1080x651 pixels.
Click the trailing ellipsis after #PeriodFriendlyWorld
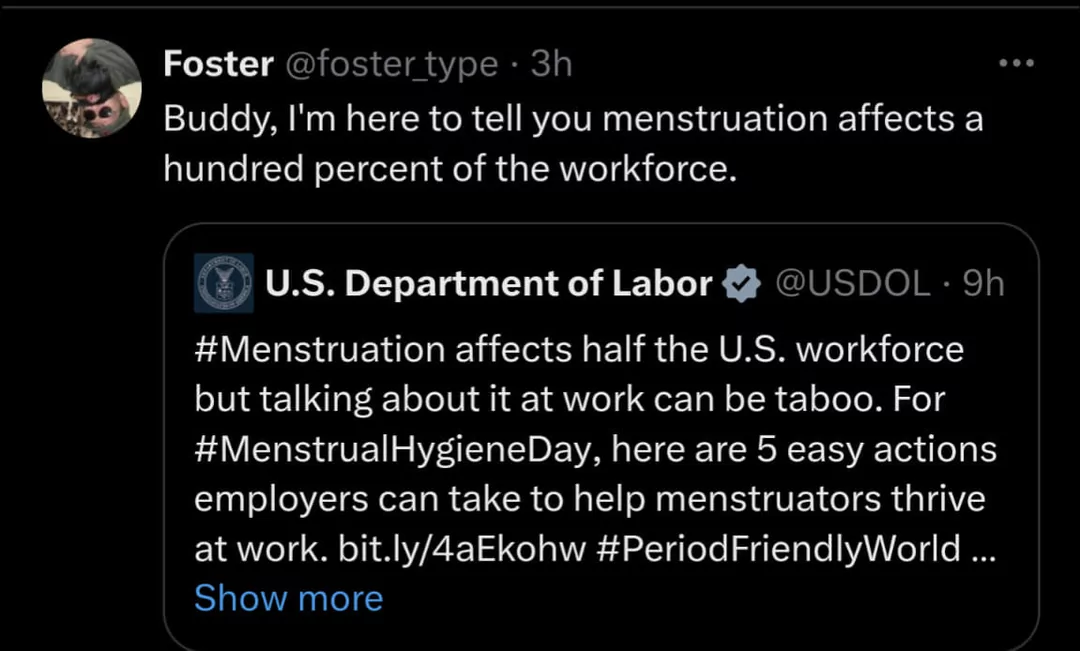[983, 549]
